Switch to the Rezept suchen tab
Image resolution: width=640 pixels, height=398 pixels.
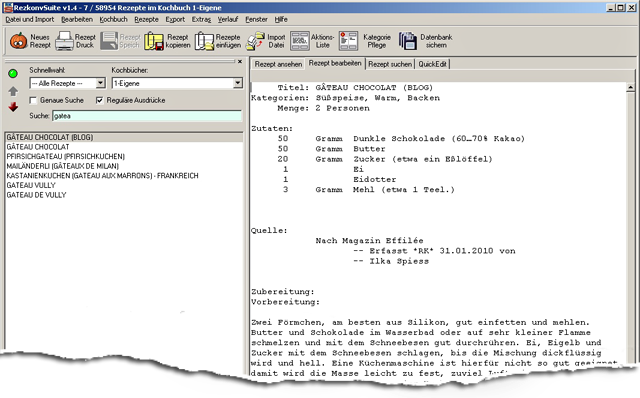(x=390, y=64)
